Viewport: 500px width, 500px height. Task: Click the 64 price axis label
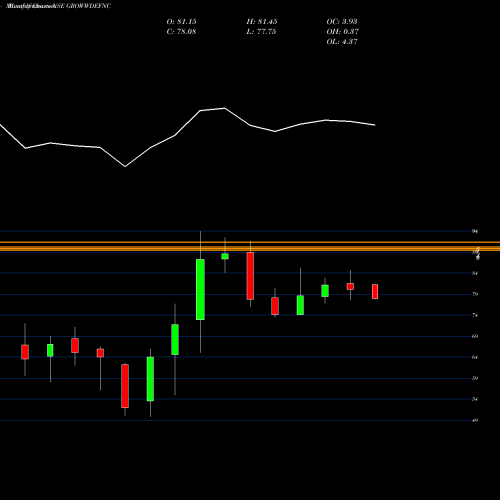(x=475, y=357)
